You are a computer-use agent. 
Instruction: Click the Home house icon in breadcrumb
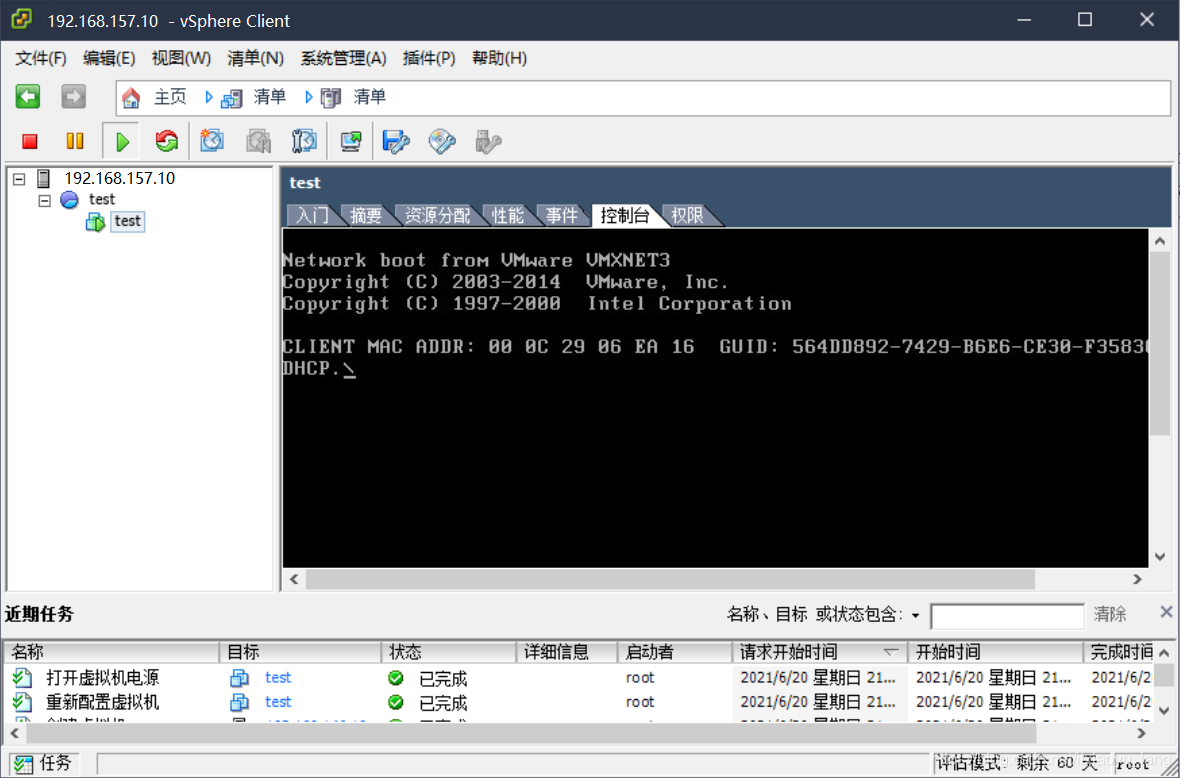pyautogui.click(x=131, y=97)
